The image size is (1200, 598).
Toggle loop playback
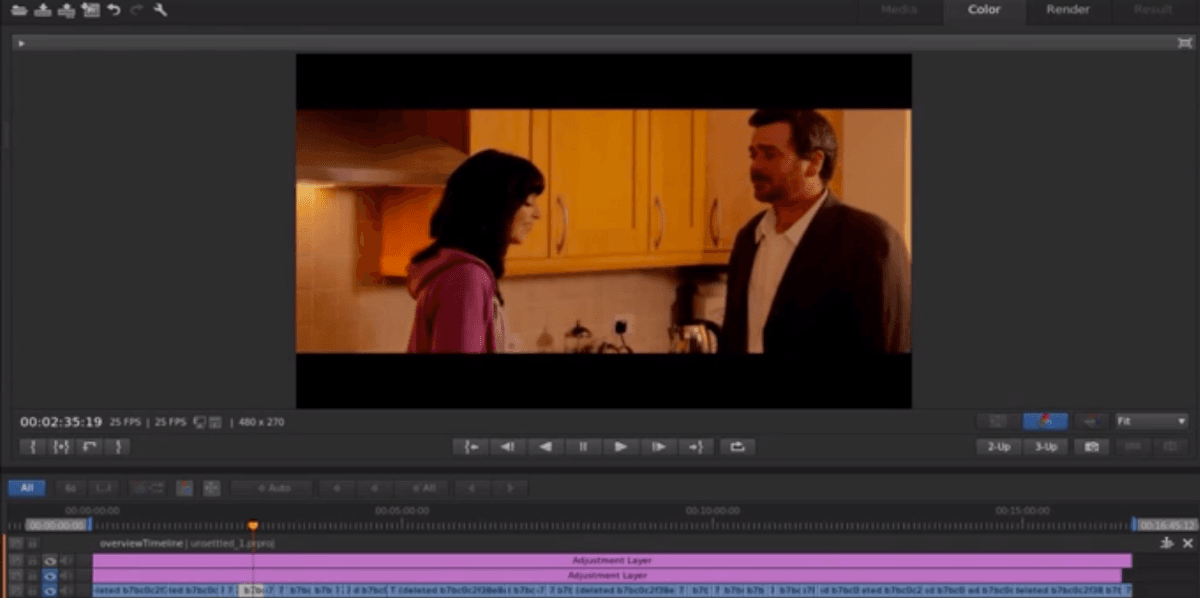737,447
